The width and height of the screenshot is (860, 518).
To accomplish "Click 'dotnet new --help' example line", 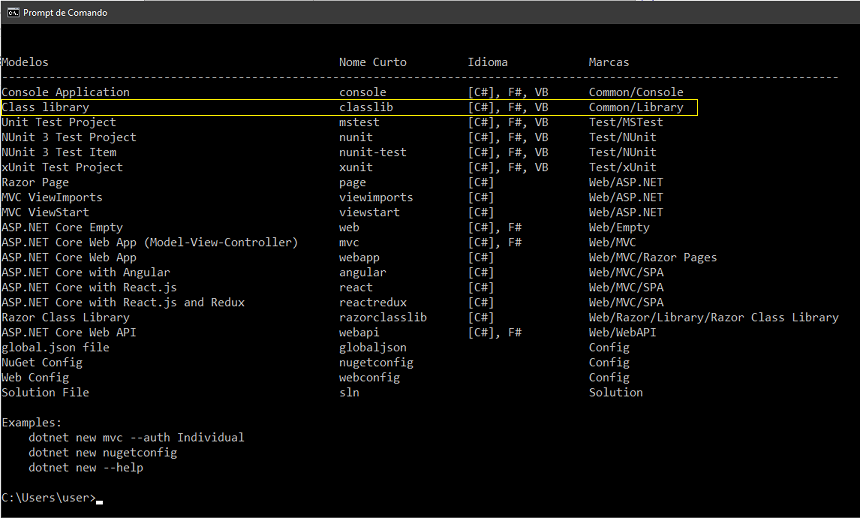I will [x=86, y=468].
